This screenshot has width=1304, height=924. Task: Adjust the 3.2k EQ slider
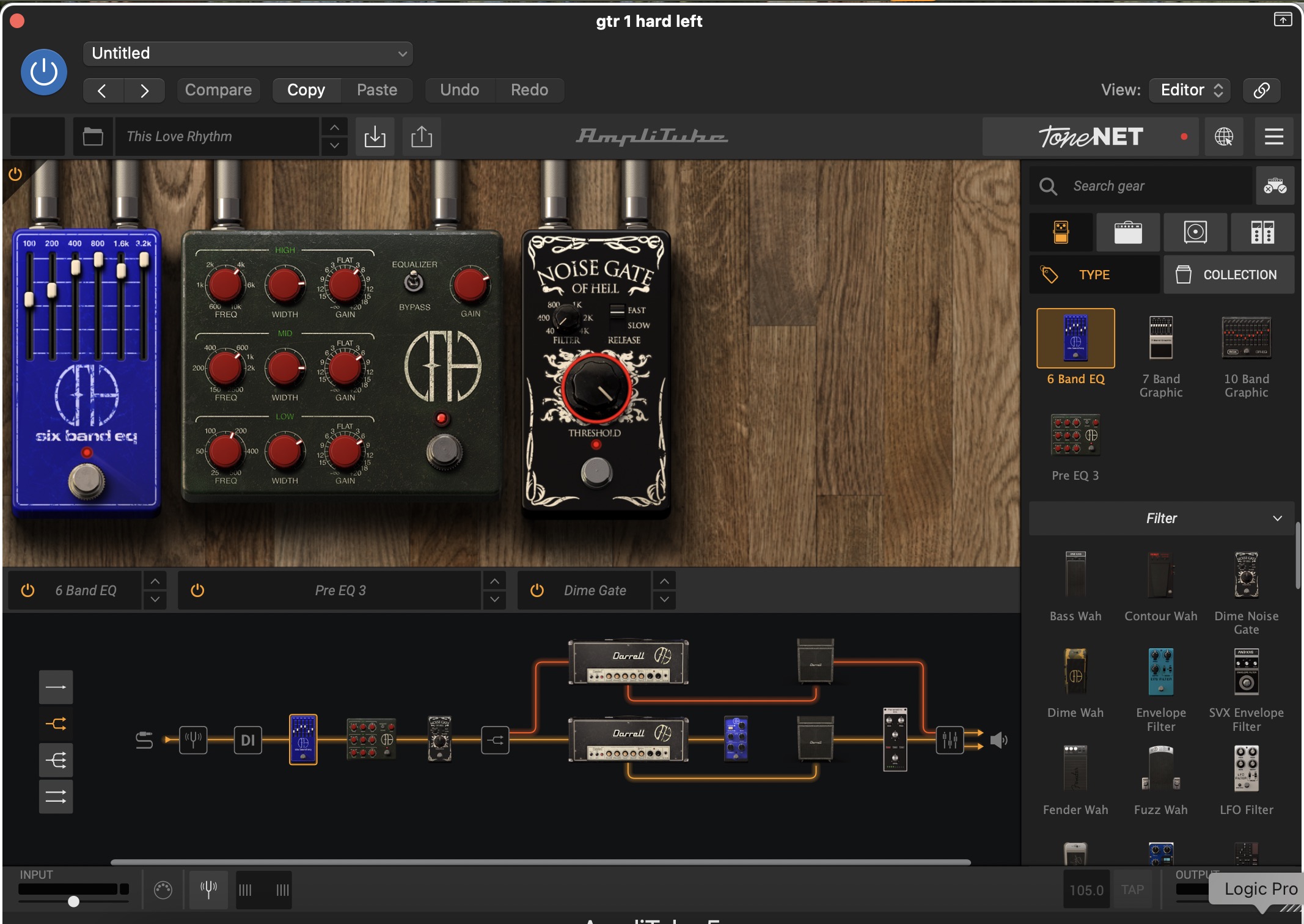click(144, 260)
